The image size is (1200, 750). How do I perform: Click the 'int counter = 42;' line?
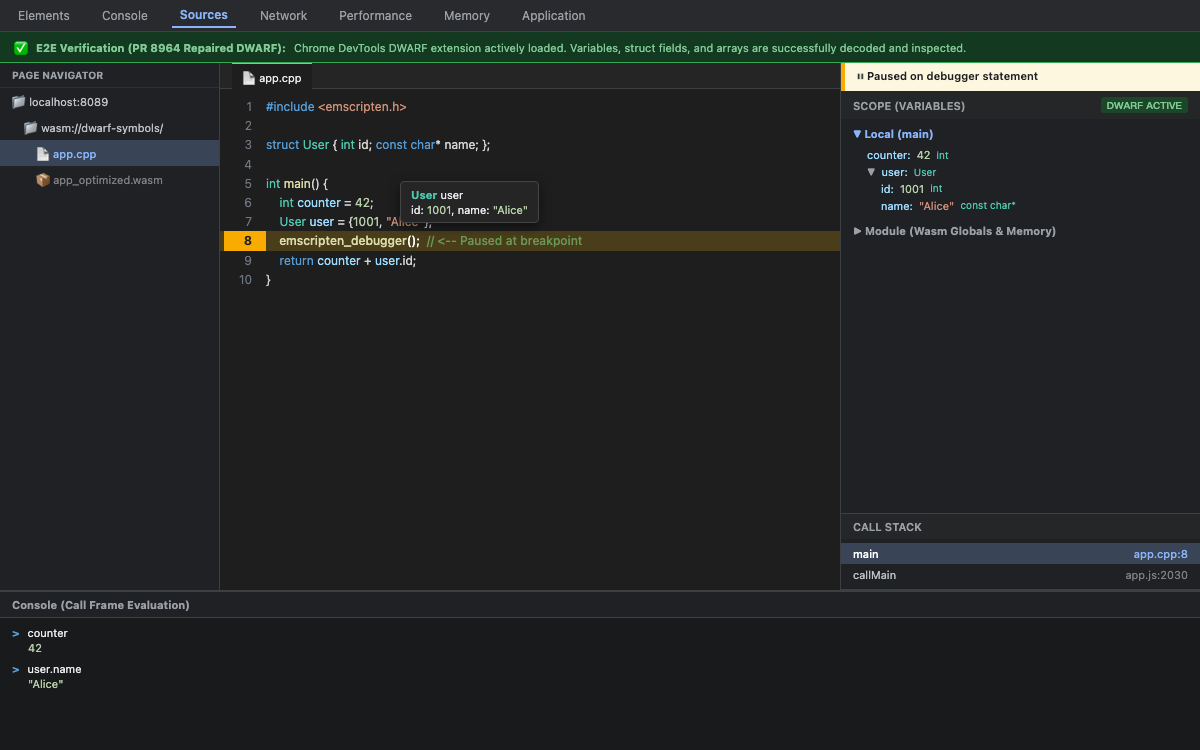pos(326,203)
